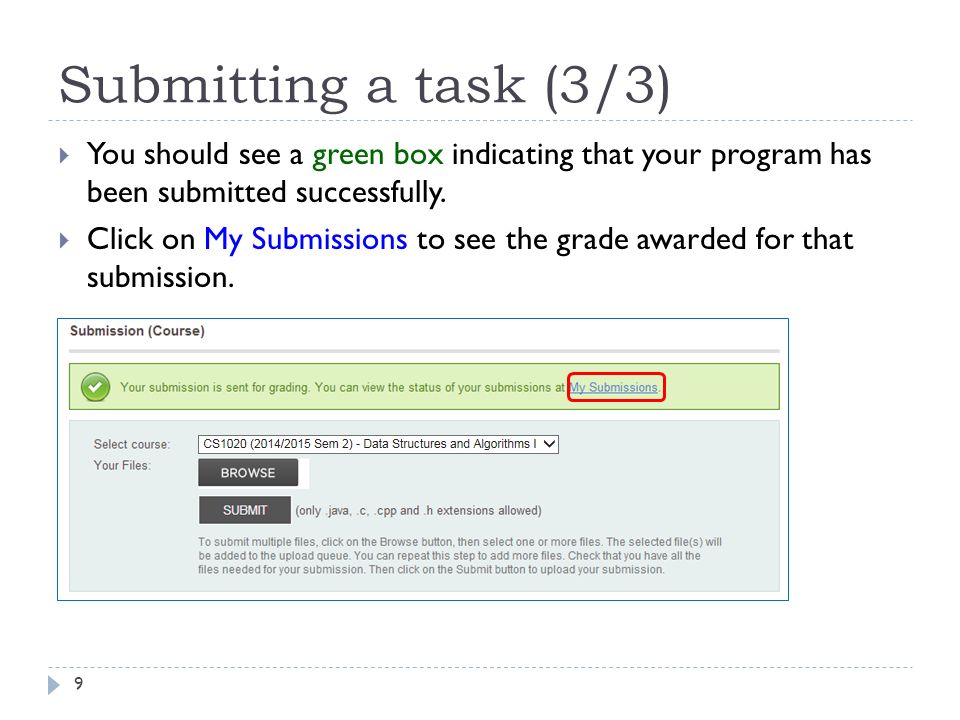
Task: Click the Select course label
Action: (132, 444)
